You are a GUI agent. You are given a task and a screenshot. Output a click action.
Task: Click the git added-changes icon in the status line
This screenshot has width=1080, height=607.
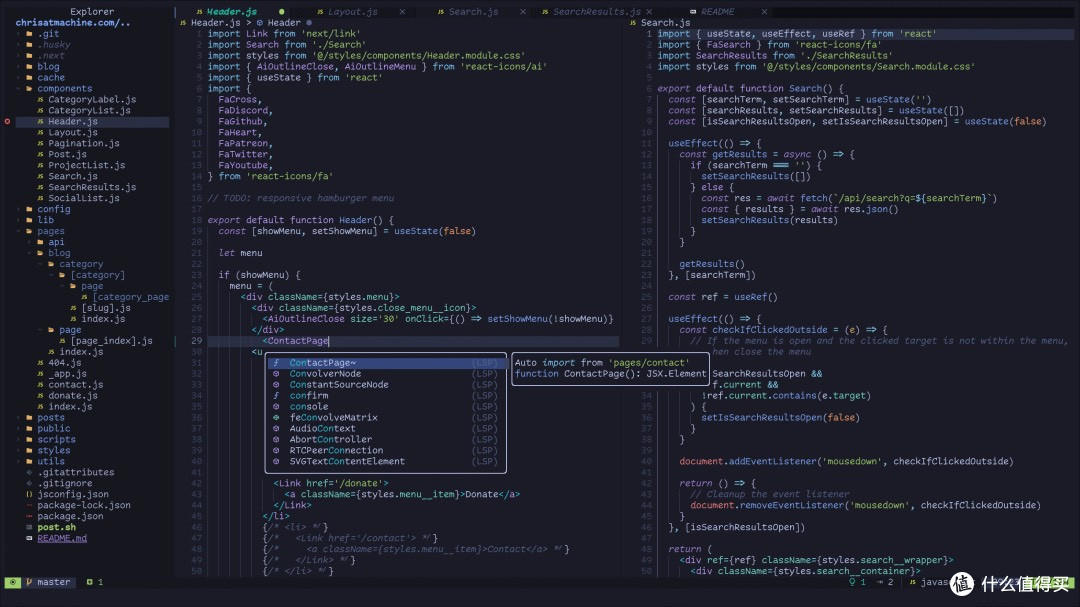point(90,582)
